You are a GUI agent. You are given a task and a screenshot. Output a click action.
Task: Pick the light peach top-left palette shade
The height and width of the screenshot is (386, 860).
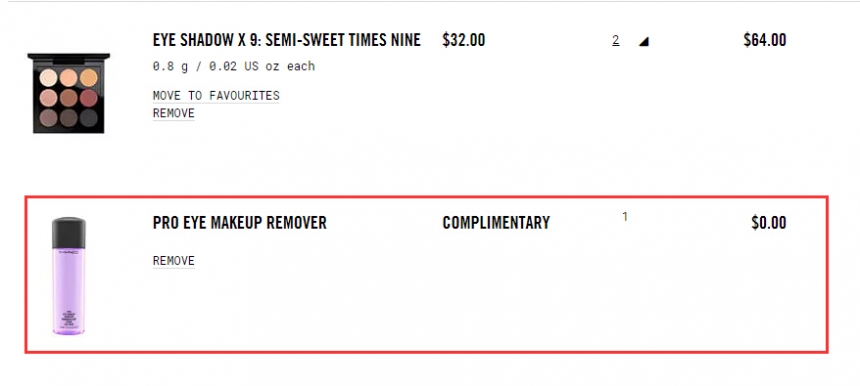(x=49, y=78)
